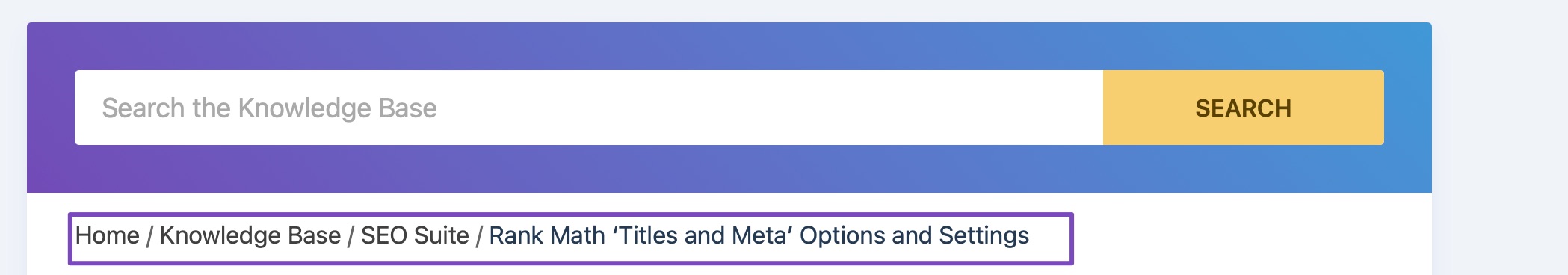Submit the query using the SEARCH button
Image resolution: width=1568 pixels, height=275 pixels.
click(x=1244, y=108)
